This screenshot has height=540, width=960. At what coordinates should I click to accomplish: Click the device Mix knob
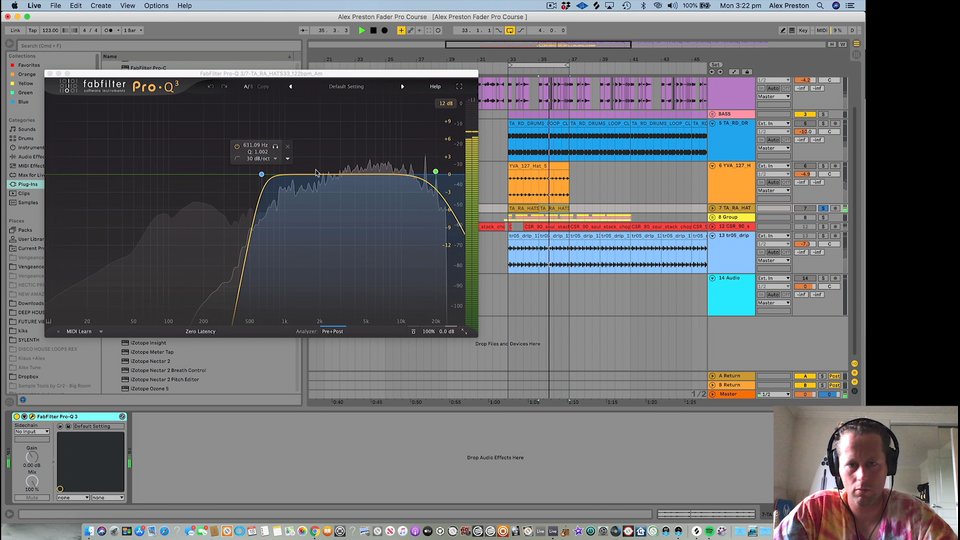(x=32, y=481)
